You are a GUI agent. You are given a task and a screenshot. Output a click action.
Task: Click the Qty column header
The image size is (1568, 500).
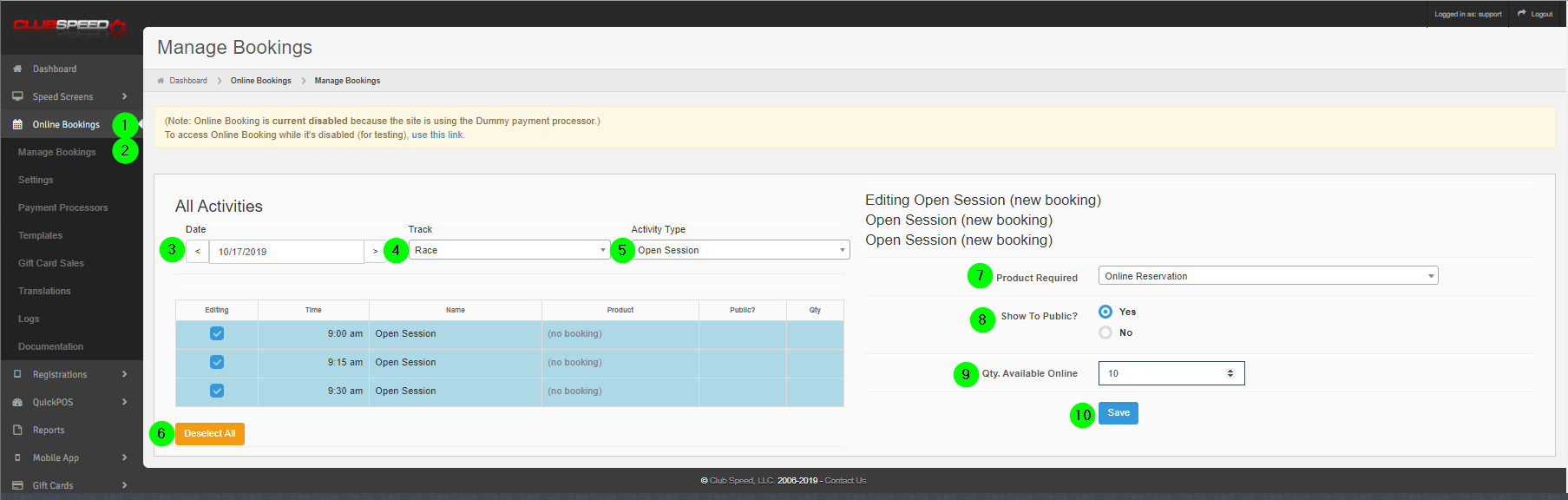point(815,310)
